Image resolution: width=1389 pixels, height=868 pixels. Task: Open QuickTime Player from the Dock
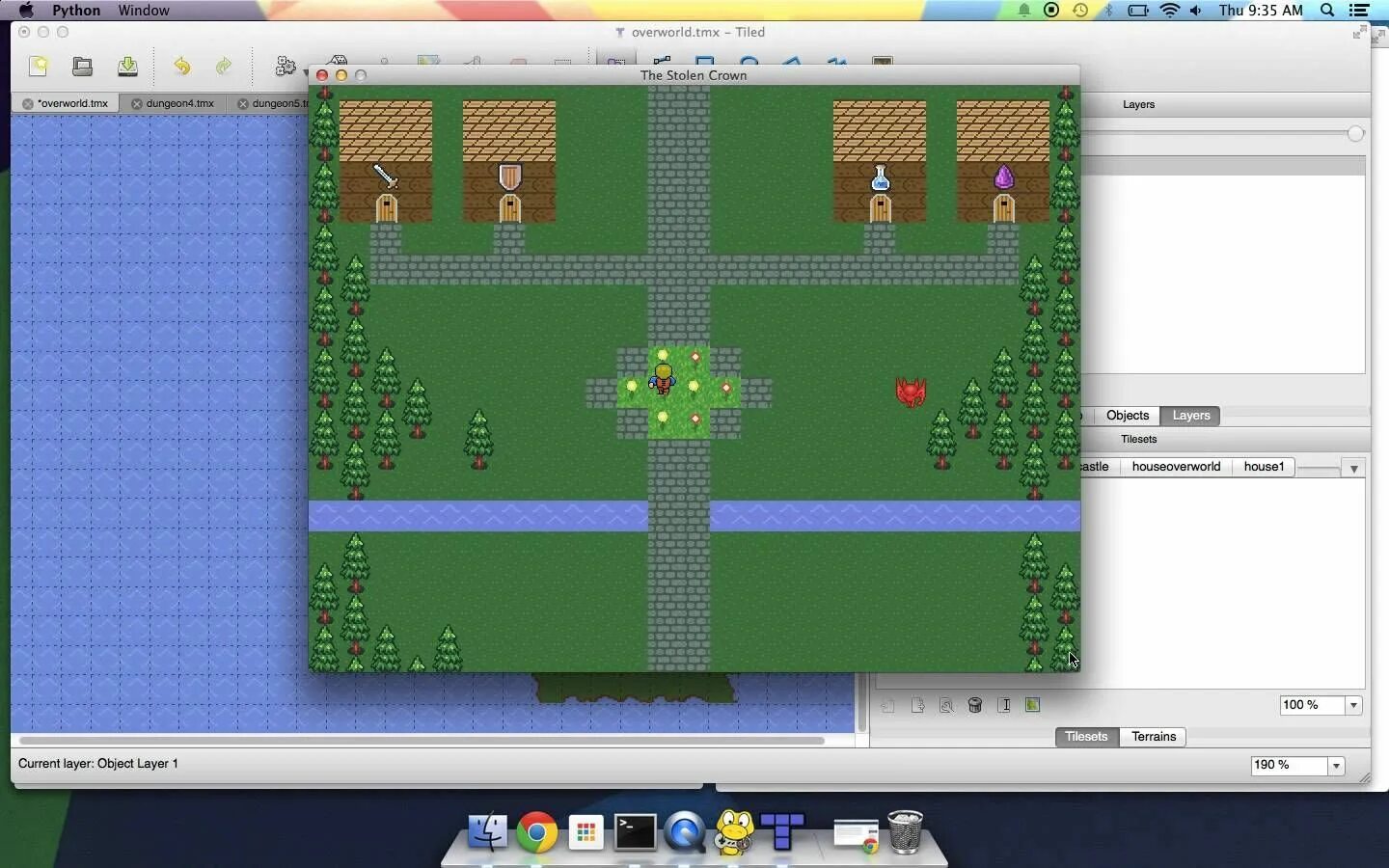click(685, 831)
